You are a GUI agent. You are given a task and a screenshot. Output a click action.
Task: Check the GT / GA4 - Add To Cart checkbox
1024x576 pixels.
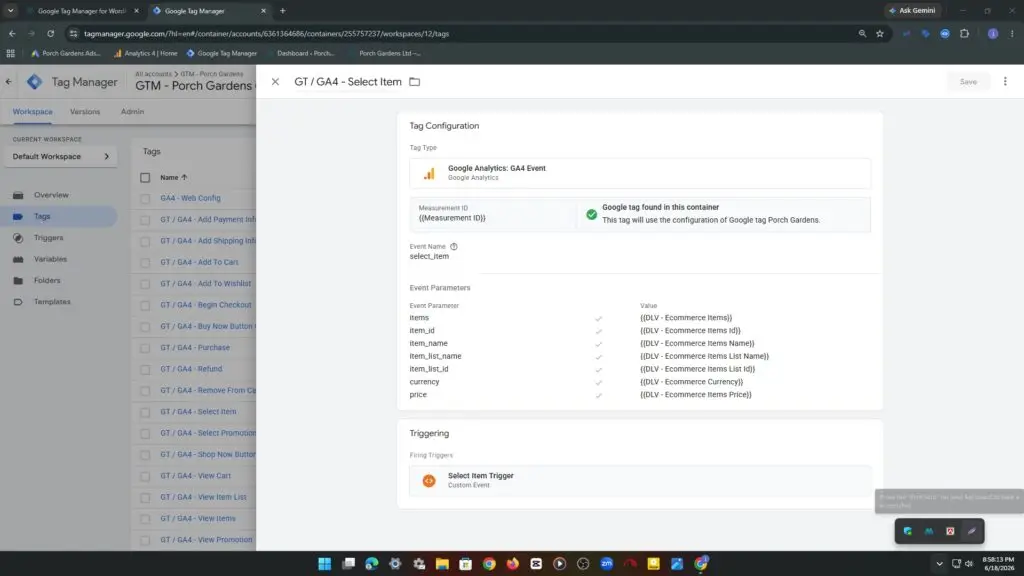(x=145, y=263)
